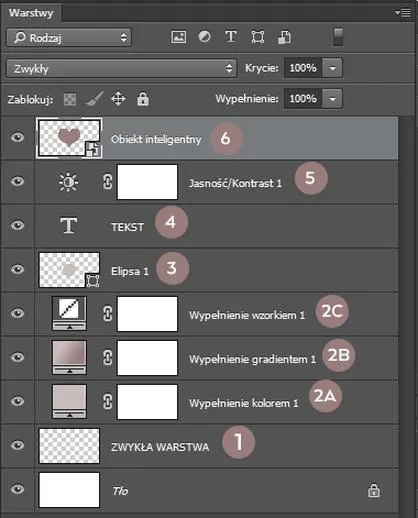
Task: Click the gradient fill thumbnail of Wypełnienie gradientem 1
Action: [x=69, y=357]
